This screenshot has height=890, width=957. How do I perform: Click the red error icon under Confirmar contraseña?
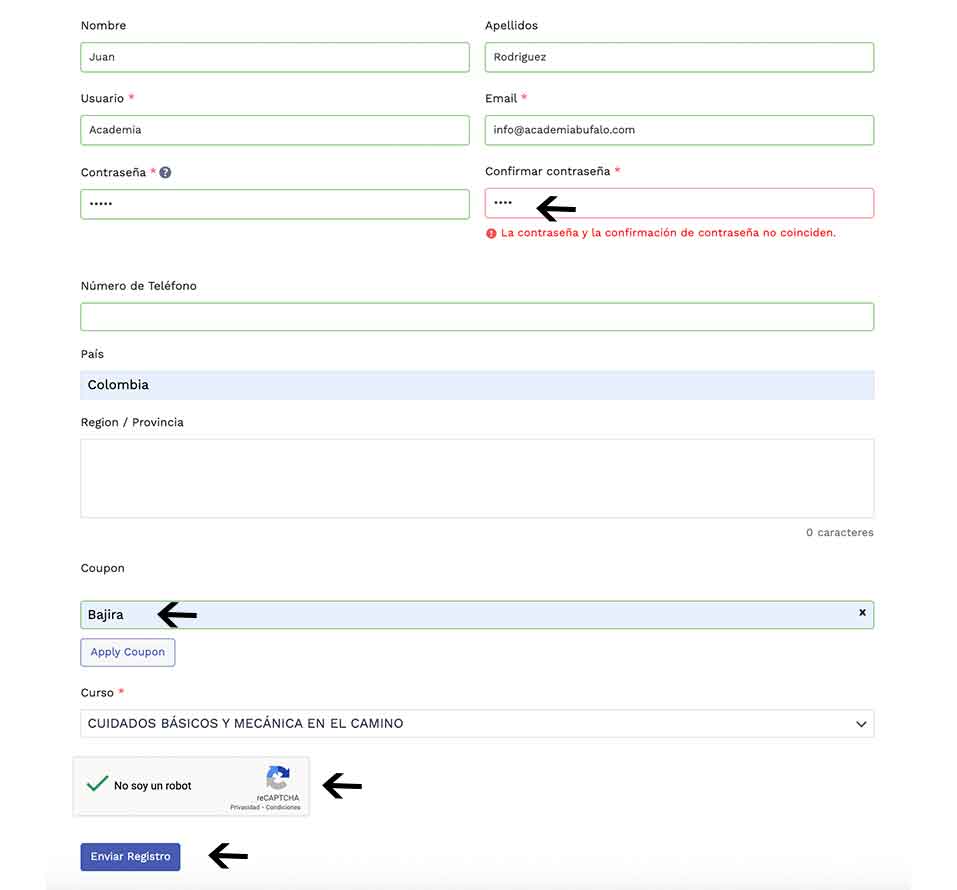click(x=491, y=234)
